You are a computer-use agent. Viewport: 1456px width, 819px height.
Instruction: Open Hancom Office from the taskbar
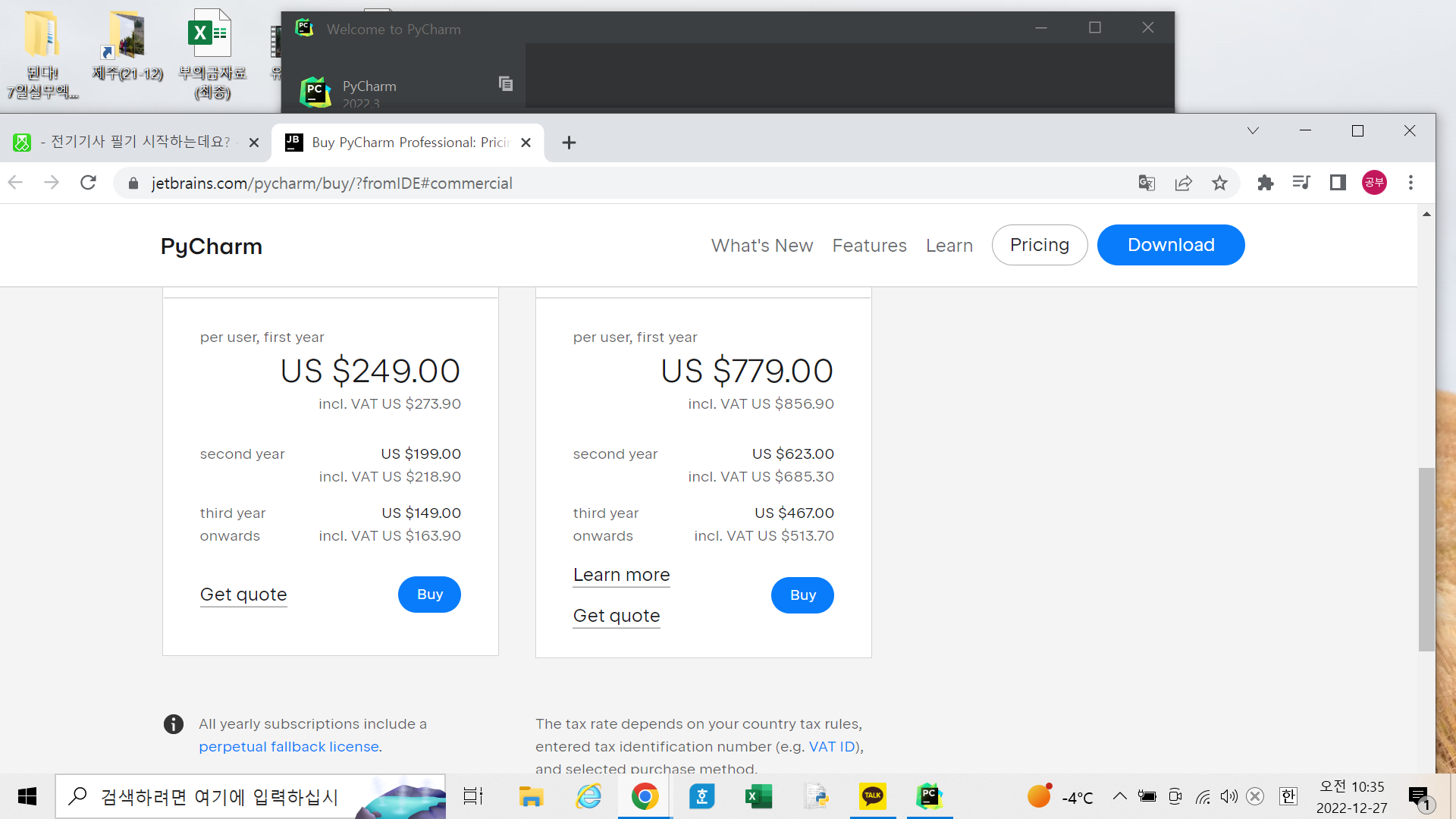pos(702,796)
